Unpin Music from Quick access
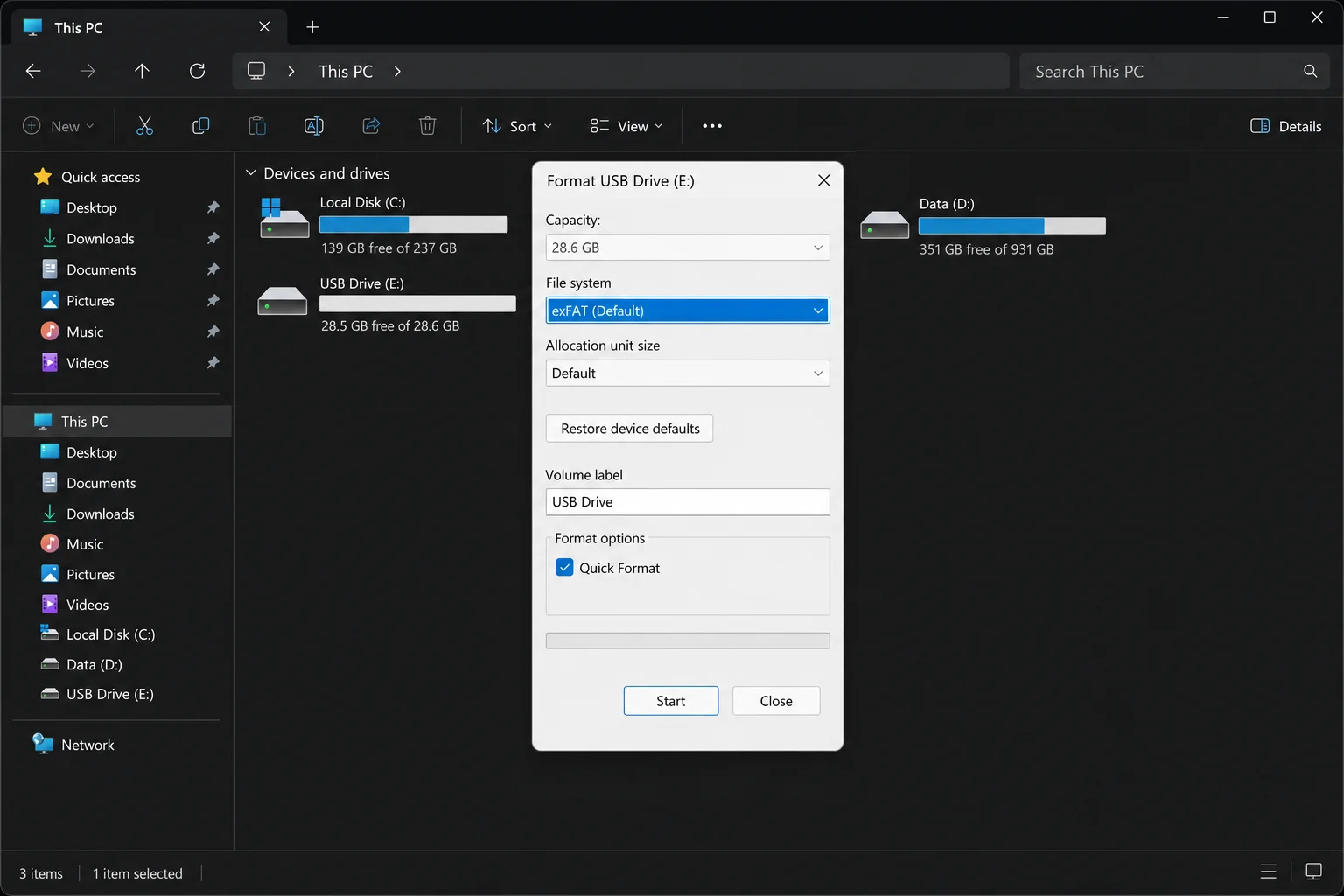Viewport: 1344px width, 896px height. [x=213, y=332]
